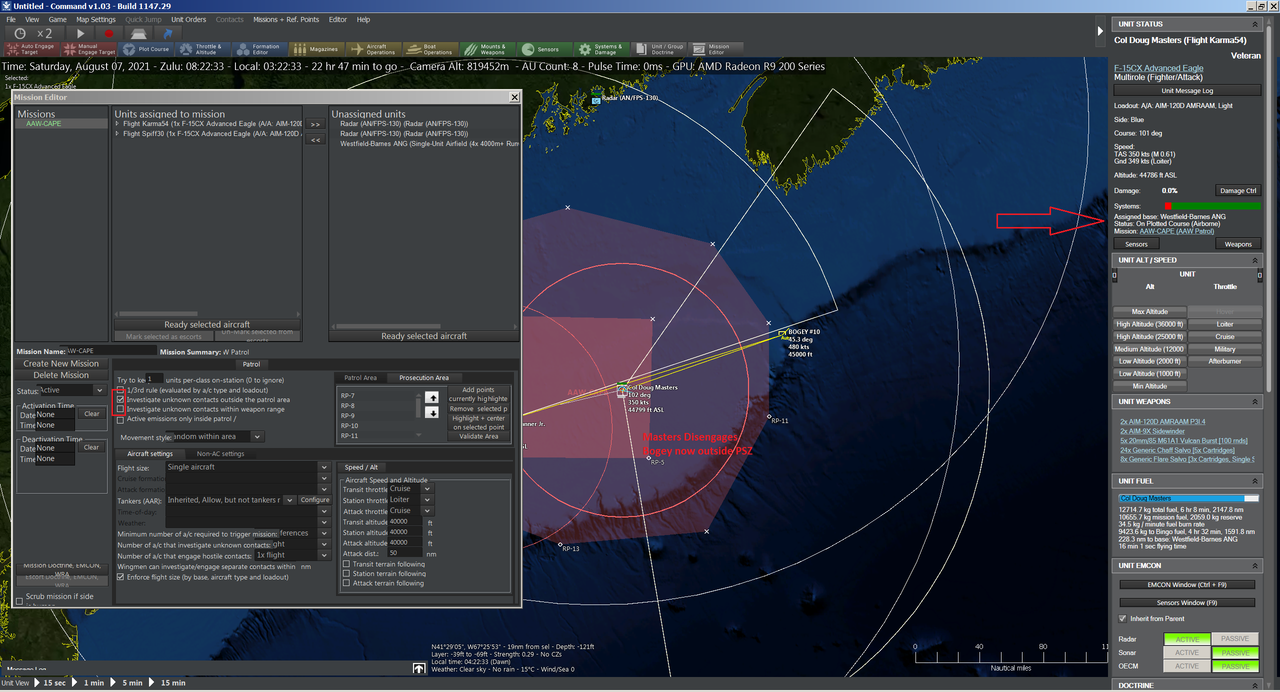The image size is (1280, 692).
Task: Enable Attack terrain following
Action: coord(346,583)
